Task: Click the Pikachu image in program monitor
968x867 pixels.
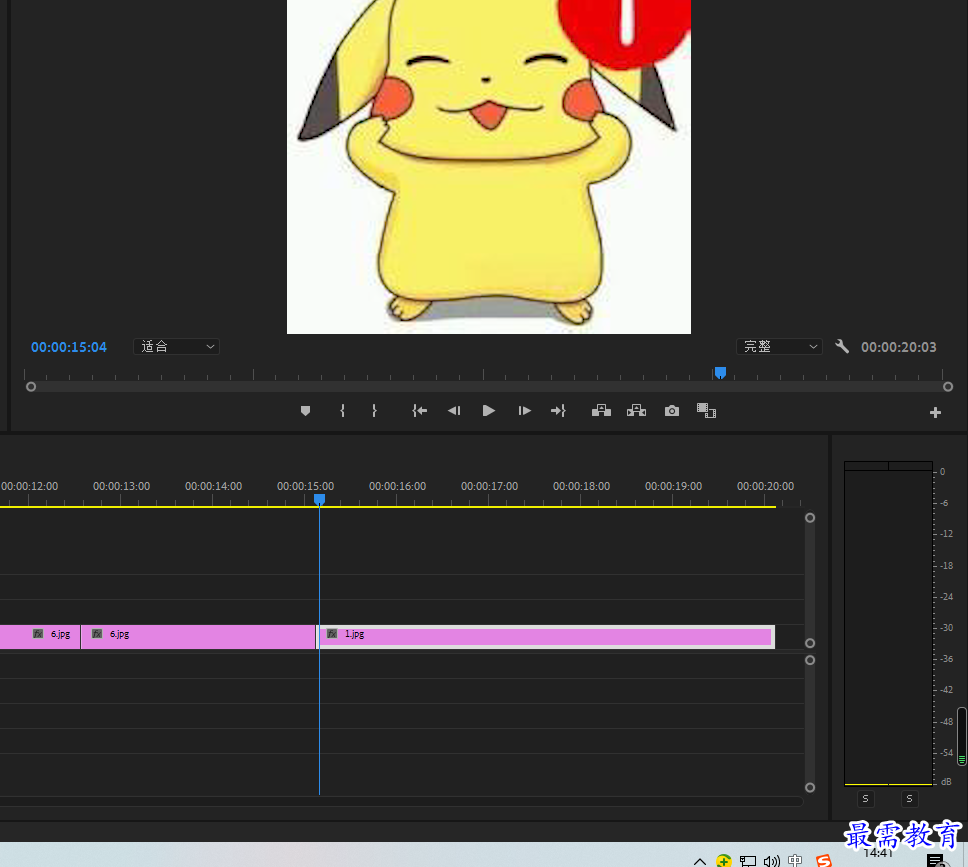Action: click(x=489, y=167)
